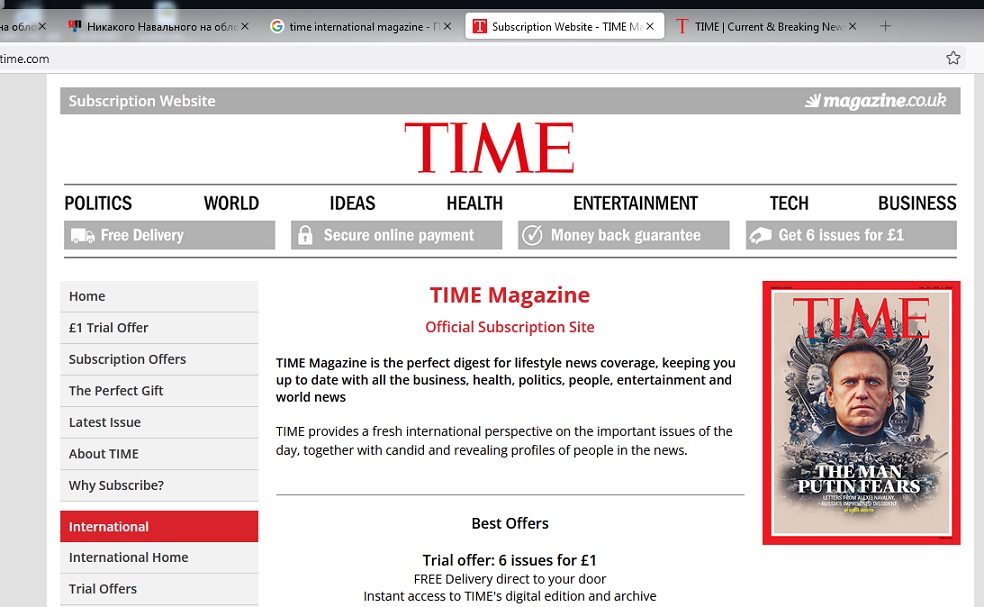Click Trial offer: 6 issues for £1 text
Image resolution: width=984 pixels, height=607 pixels.
[510, 560]
